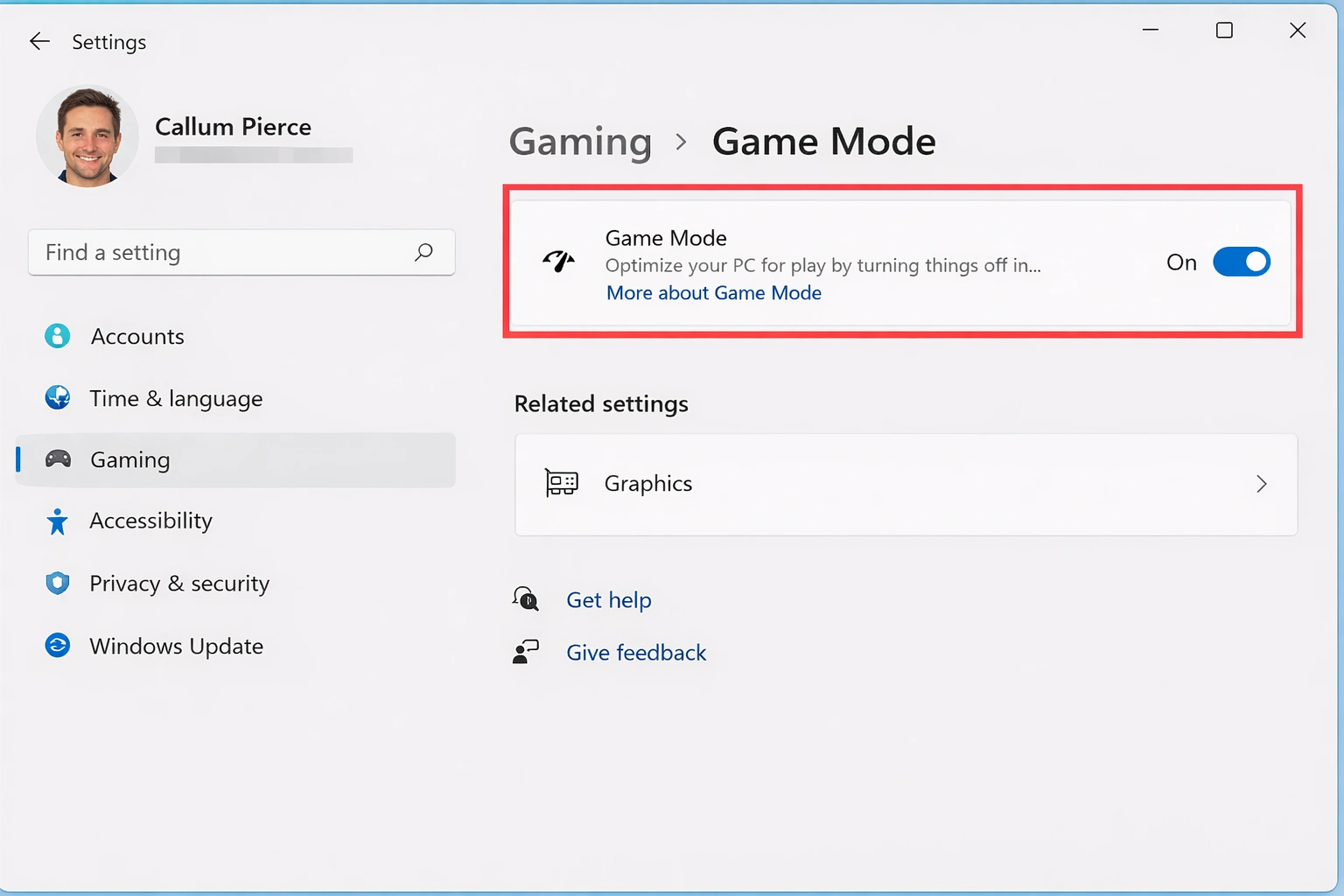Click the Give feedback icon
Viewport: 1344px width, 896px height.
click(x=525, y=651)
